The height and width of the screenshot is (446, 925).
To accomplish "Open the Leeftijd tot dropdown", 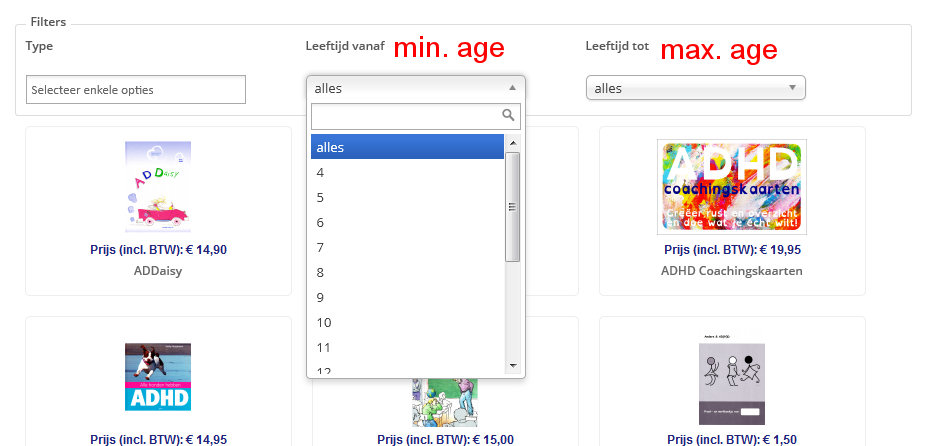I will [695, 88].
